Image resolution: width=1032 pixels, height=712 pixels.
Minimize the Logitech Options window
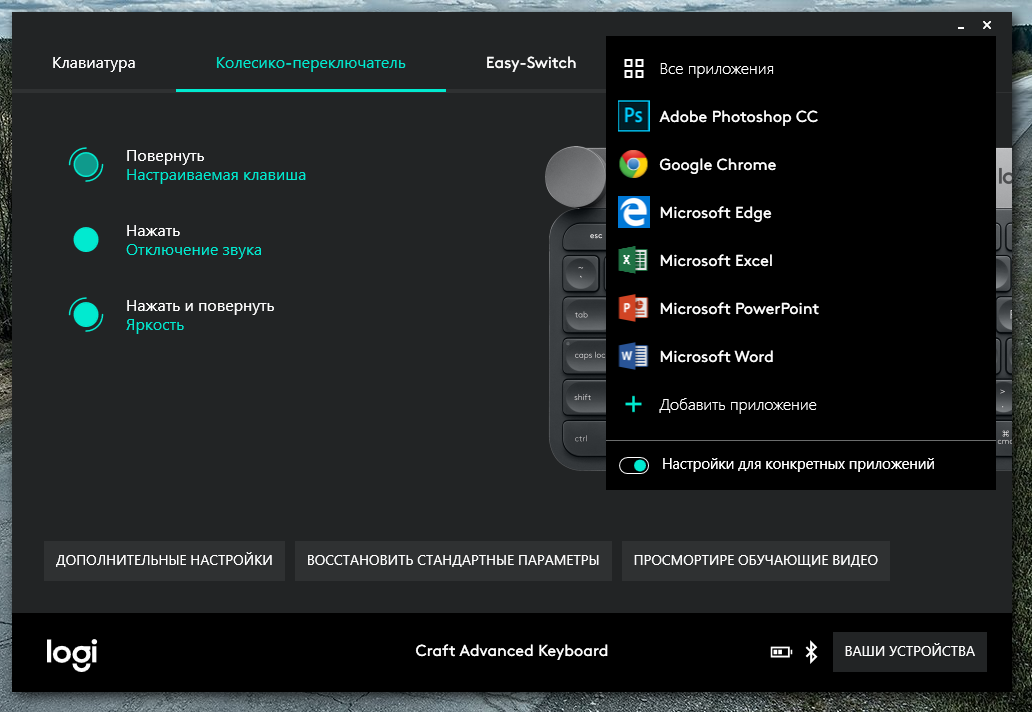point(961,26)
